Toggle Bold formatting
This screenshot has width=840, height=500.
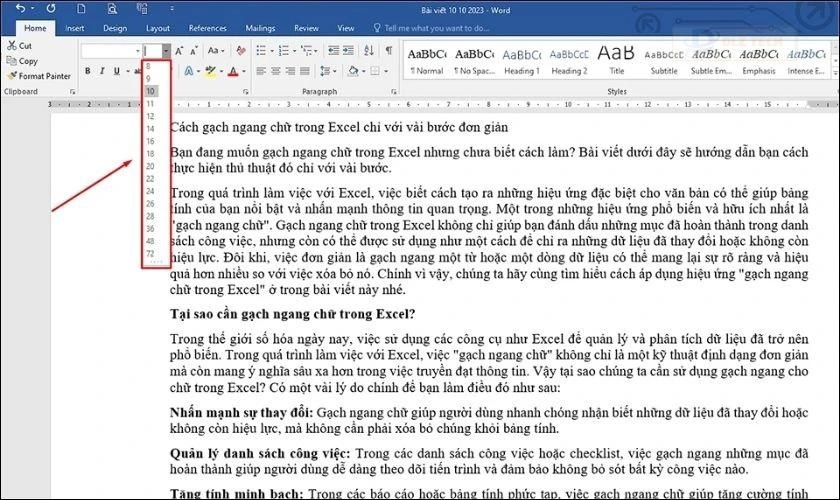[87, 71]
